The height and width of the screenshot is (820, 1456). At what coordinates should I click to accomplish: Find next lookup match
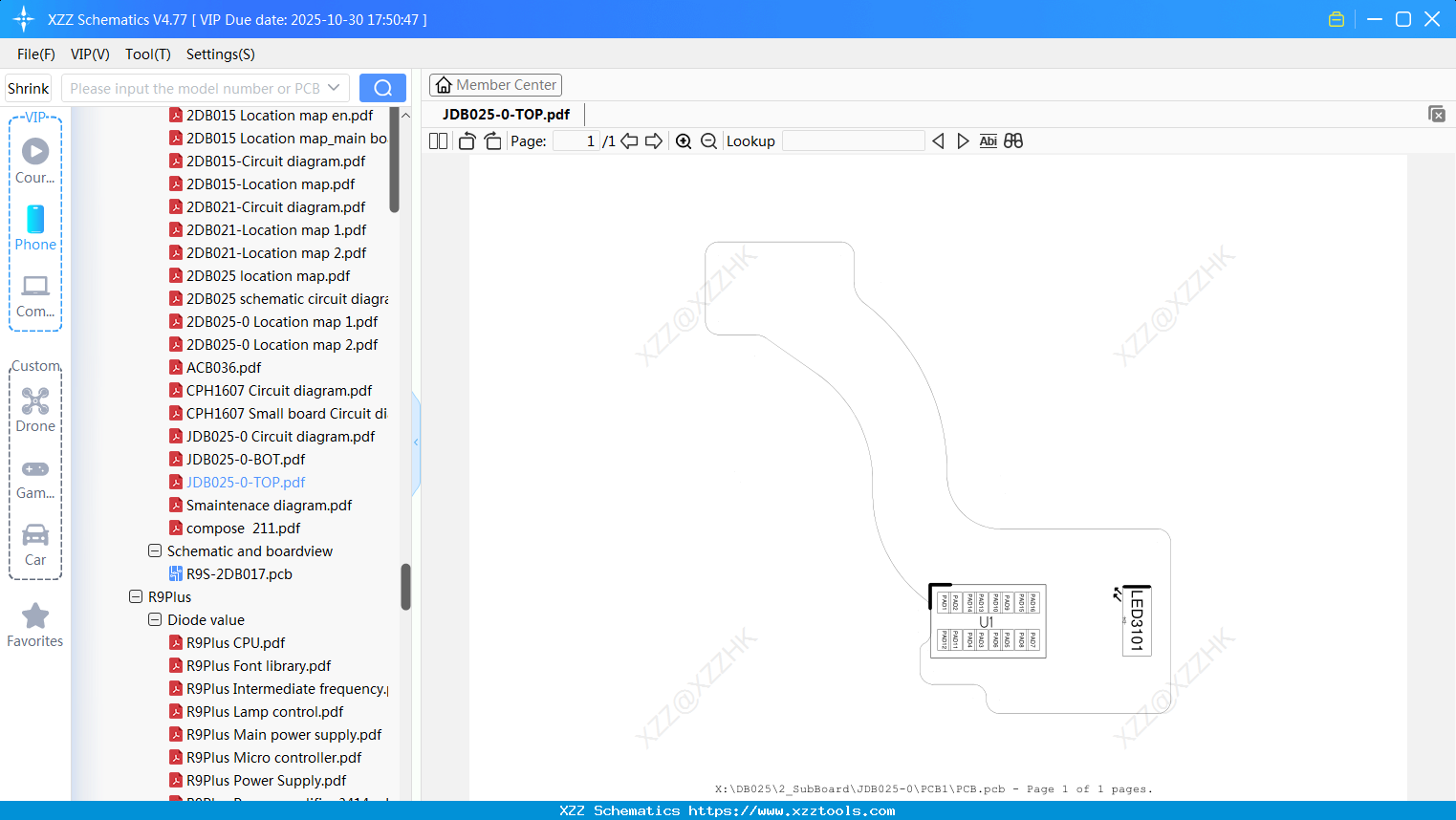click(x=963, y=141)
